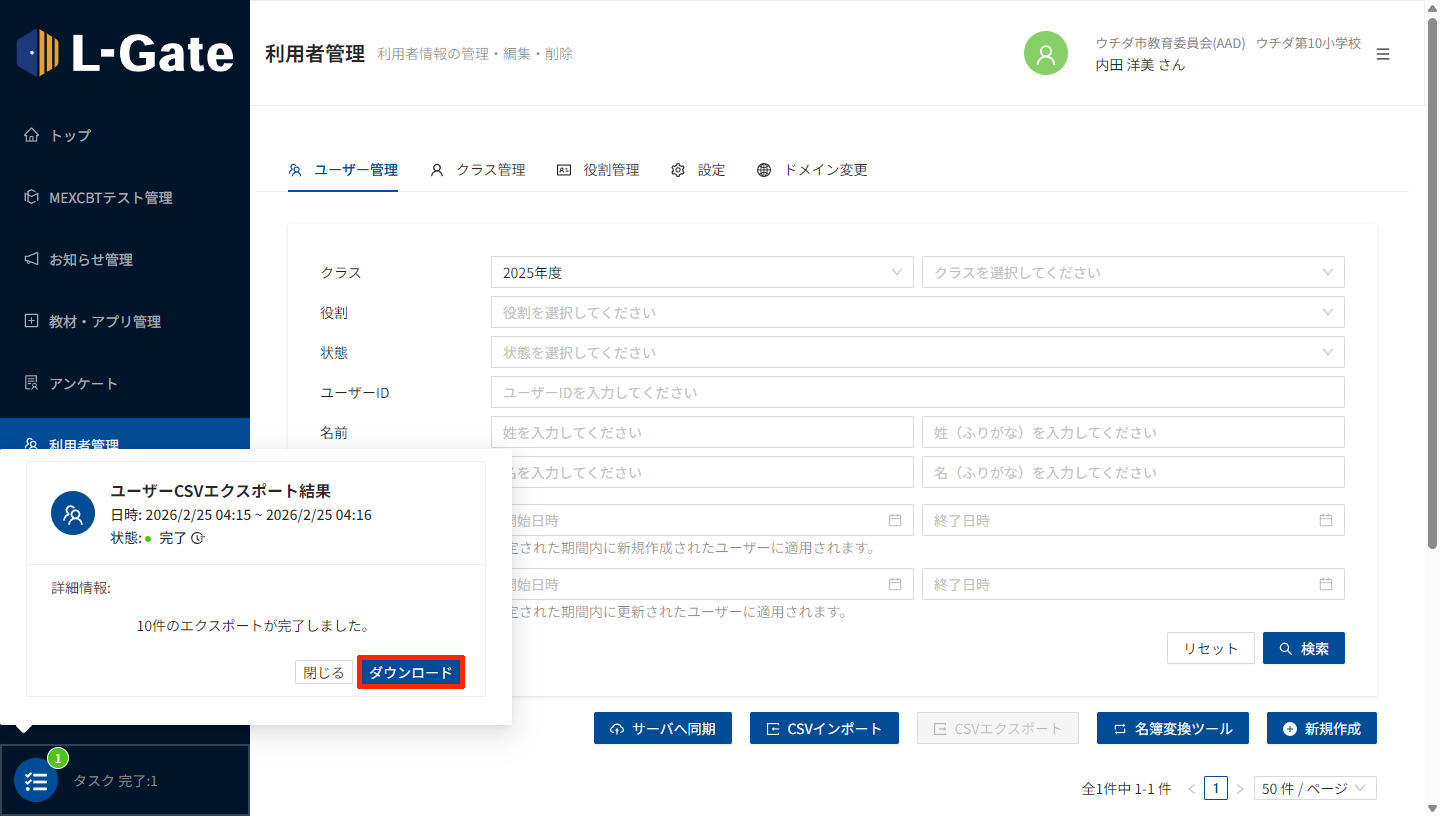
Task: Switch to the ドメイン変更 tab
Action: pyautogui.click(x=812, y=170)
